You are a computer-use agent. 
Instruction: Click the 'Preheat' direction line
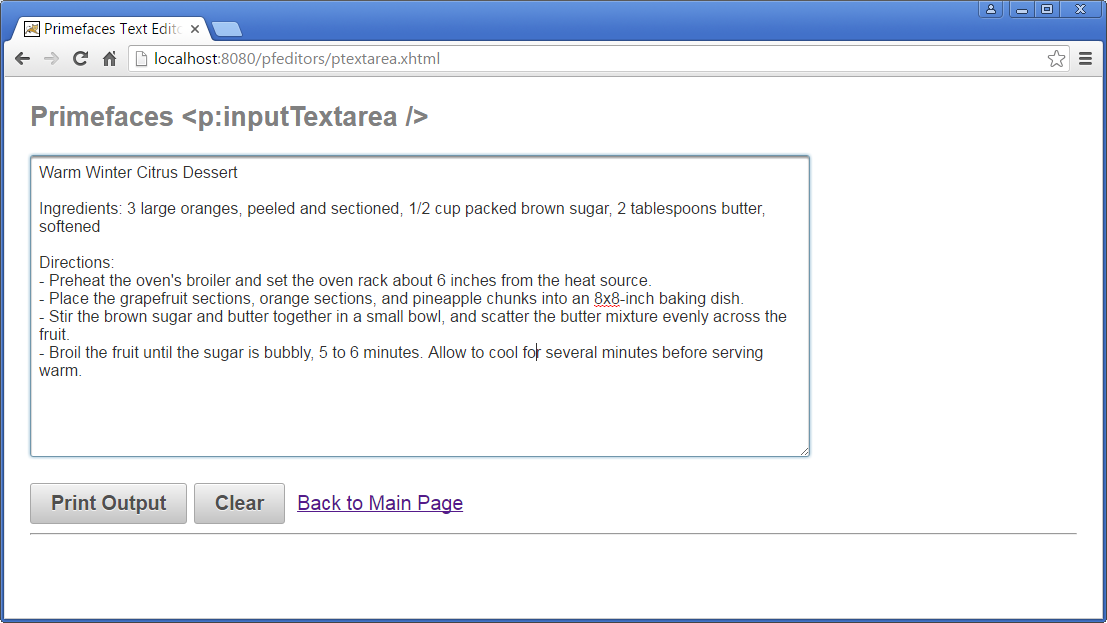(x=345, y=280)
